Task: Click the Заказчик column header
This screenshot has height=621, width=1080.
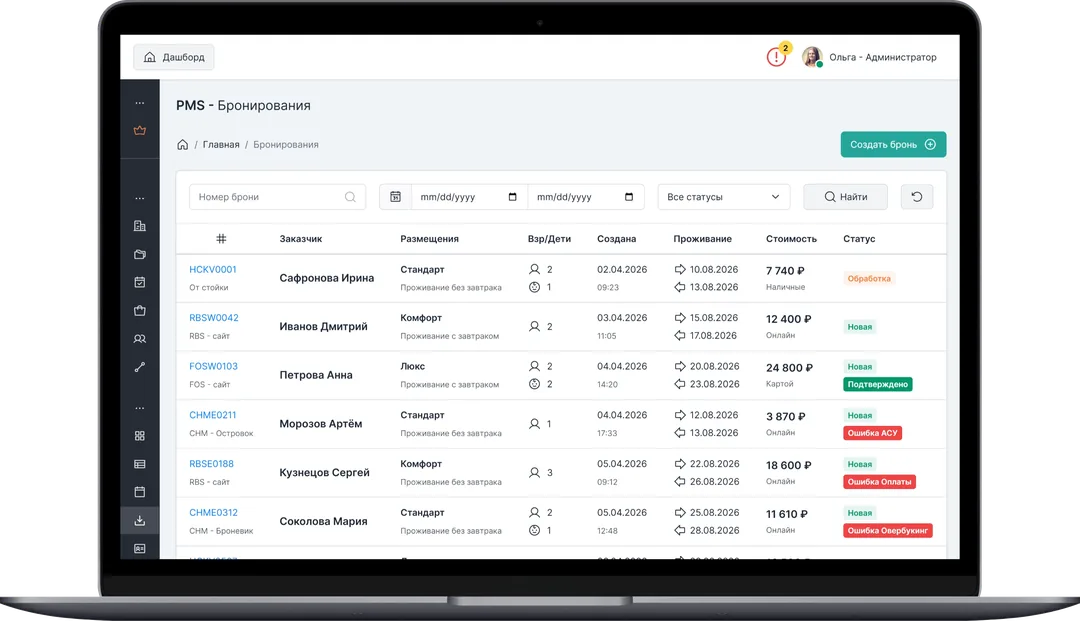Action: [x=301, y=239]
